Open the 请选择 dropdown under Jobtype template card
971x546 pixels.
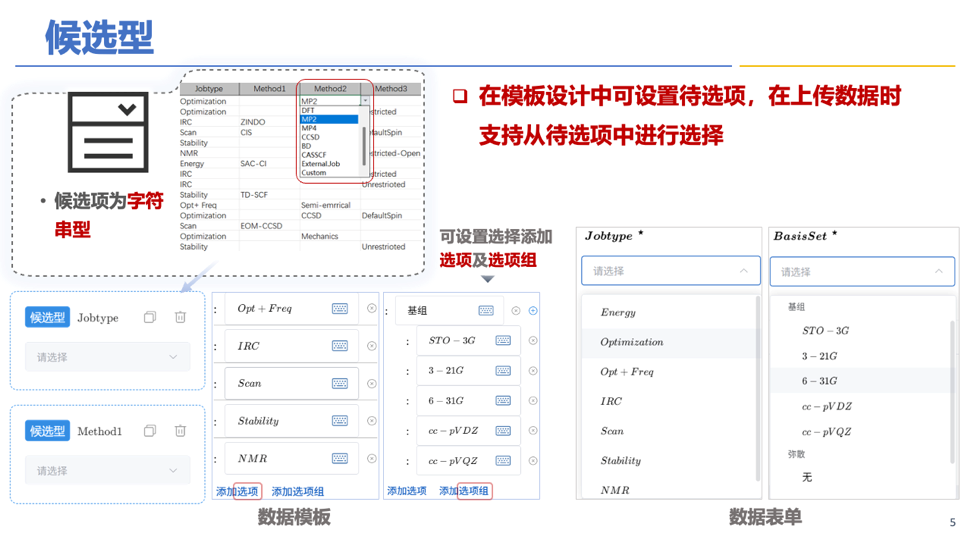[107, 357]
